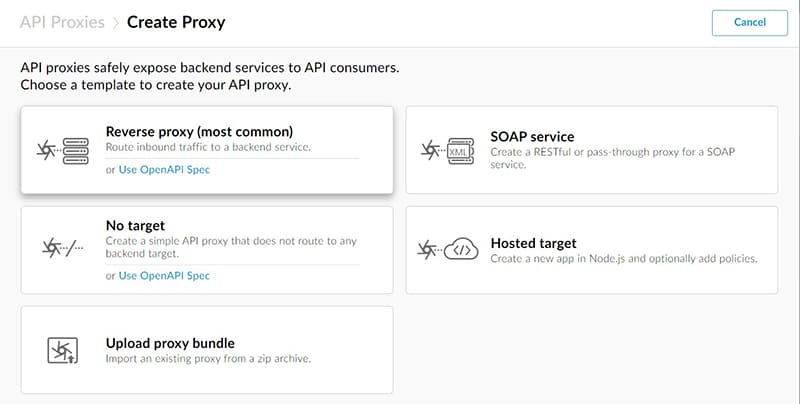The height and width of the screenshot is (404, 800).
Task: Click the SOAP service XML icon
Action: pos(460,151)
